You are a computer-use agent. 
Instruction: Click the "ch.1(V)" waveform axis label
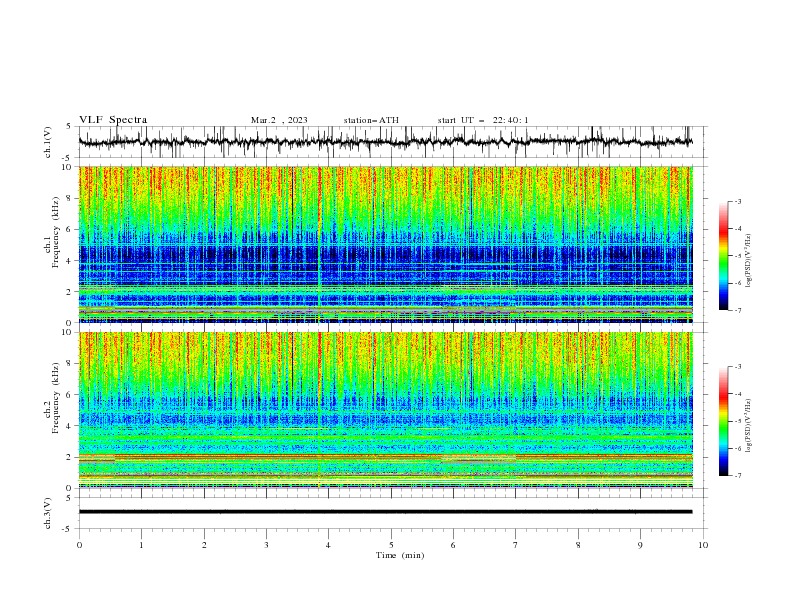[48, 142]
